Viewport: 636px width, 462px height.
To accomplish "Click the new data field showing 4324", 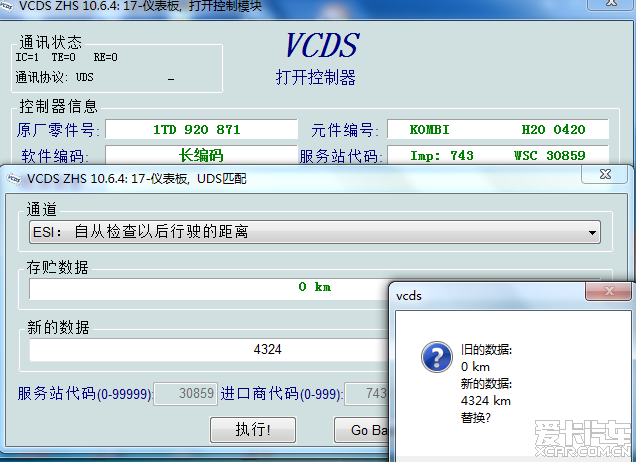I will coord(209,349).
